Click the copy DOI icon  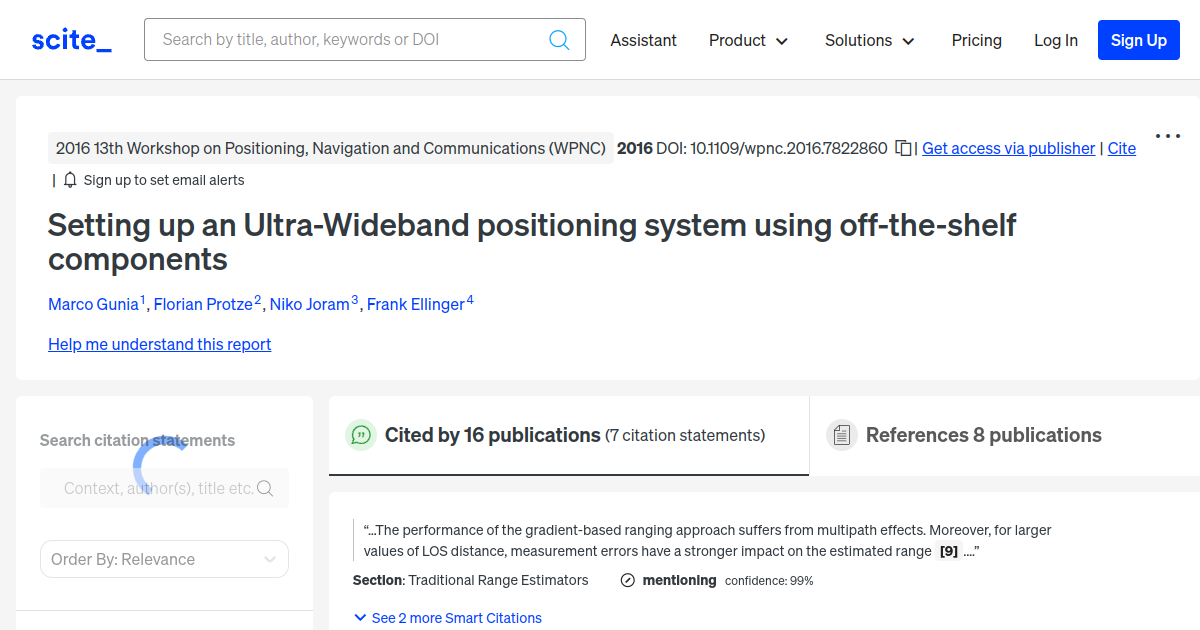pyautogui.click(x=903, y=147)
